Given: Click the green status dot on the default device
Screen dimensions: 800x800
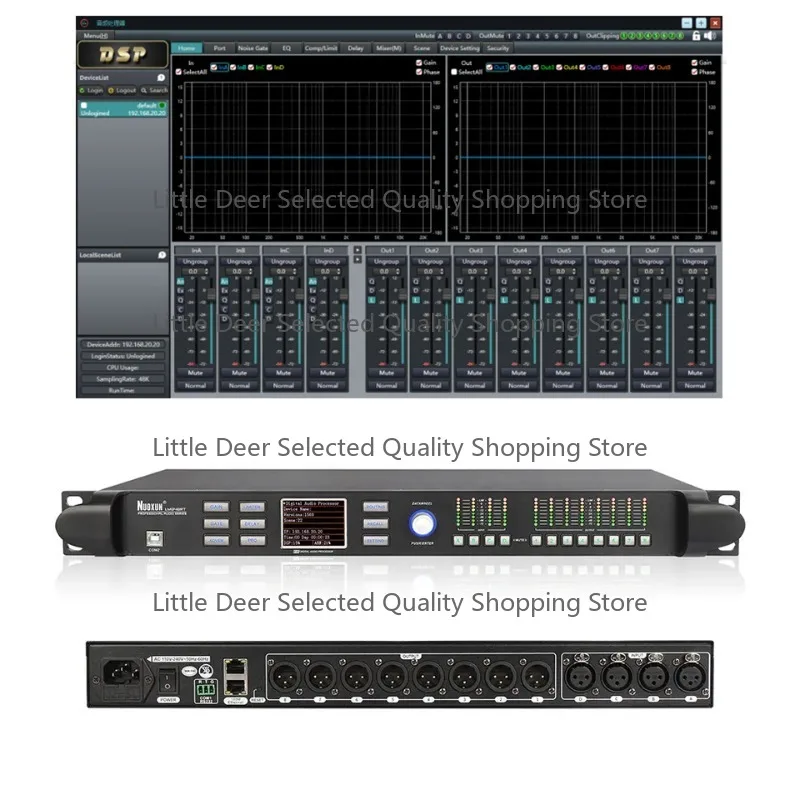Looking at the screenshot, I should tap(161, 106).
